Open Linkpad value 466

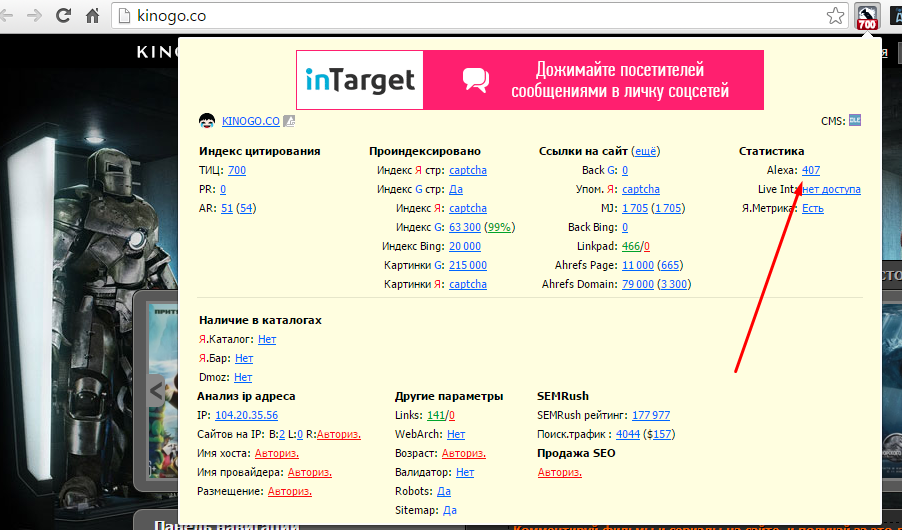pos(631,246)
